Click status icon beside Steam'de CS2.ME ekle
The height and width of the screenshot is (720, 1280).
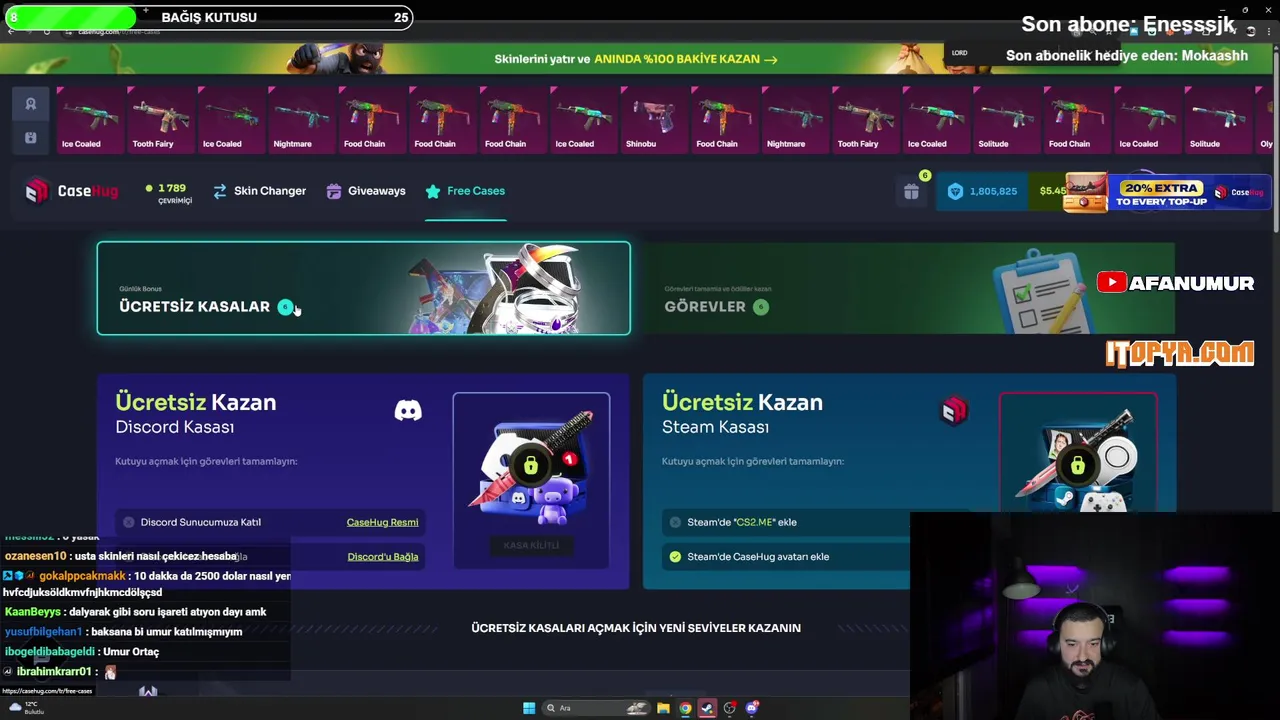click(x=675, y=522)
